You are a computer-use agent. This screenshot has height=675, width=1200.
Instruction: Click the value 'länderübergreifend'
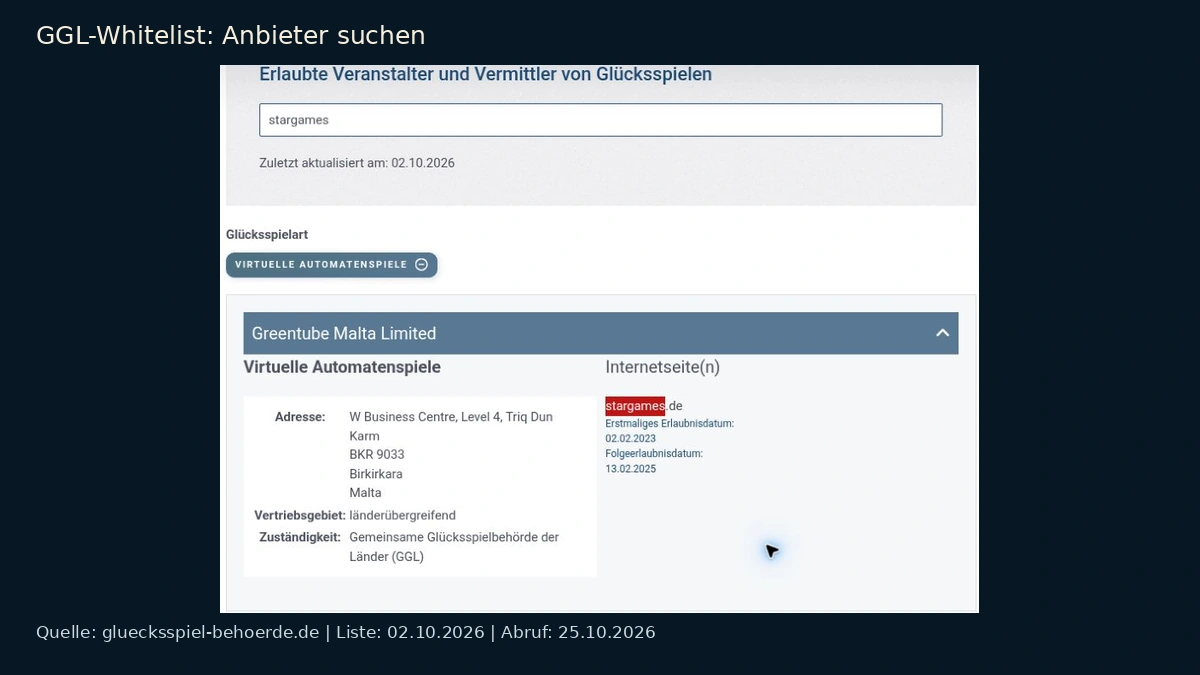point(402,516)
